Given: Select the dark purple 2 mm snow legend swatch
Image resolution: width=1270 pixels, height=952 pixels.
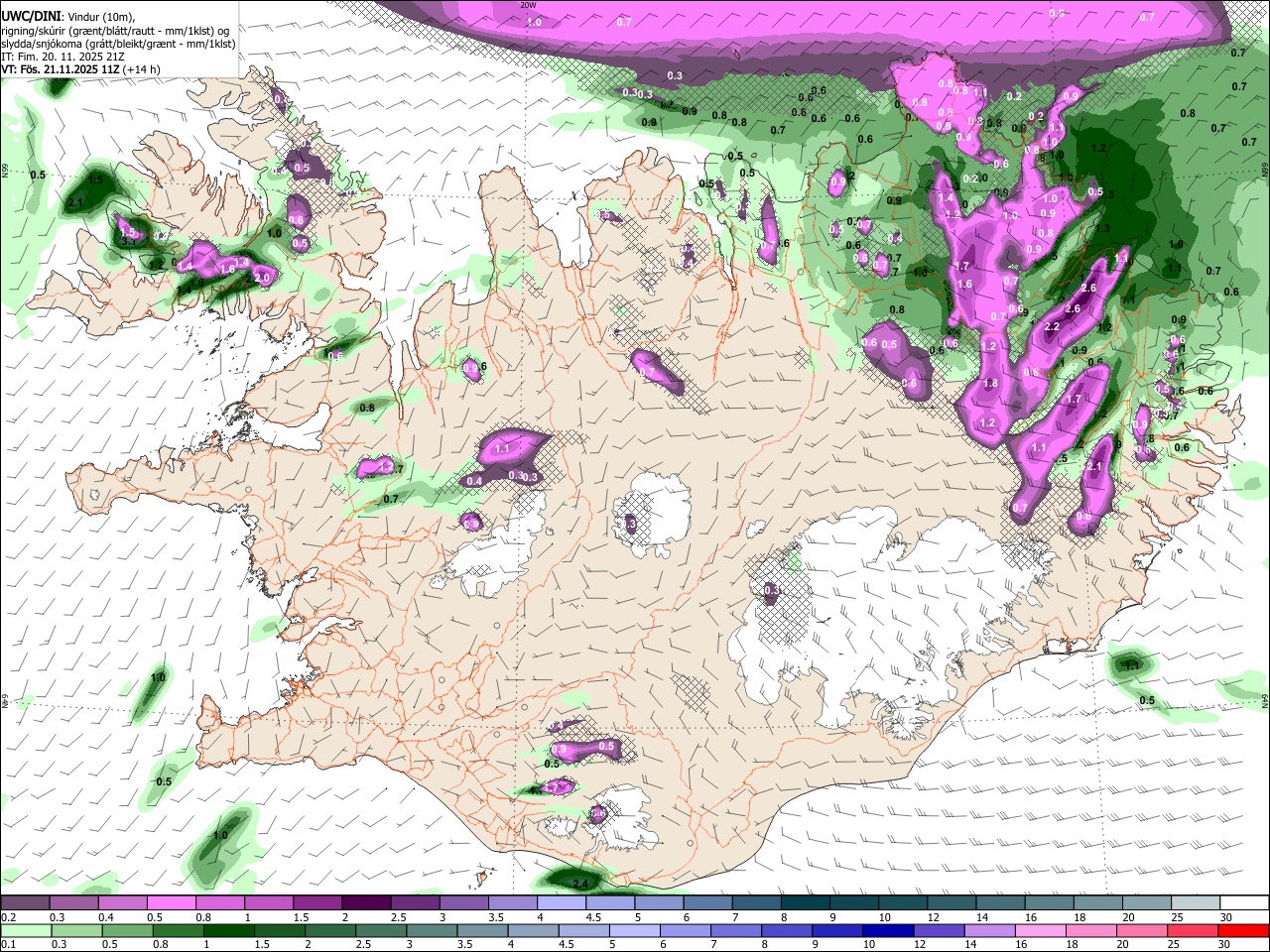Looking at the screenshot, I should pos(366,902).
